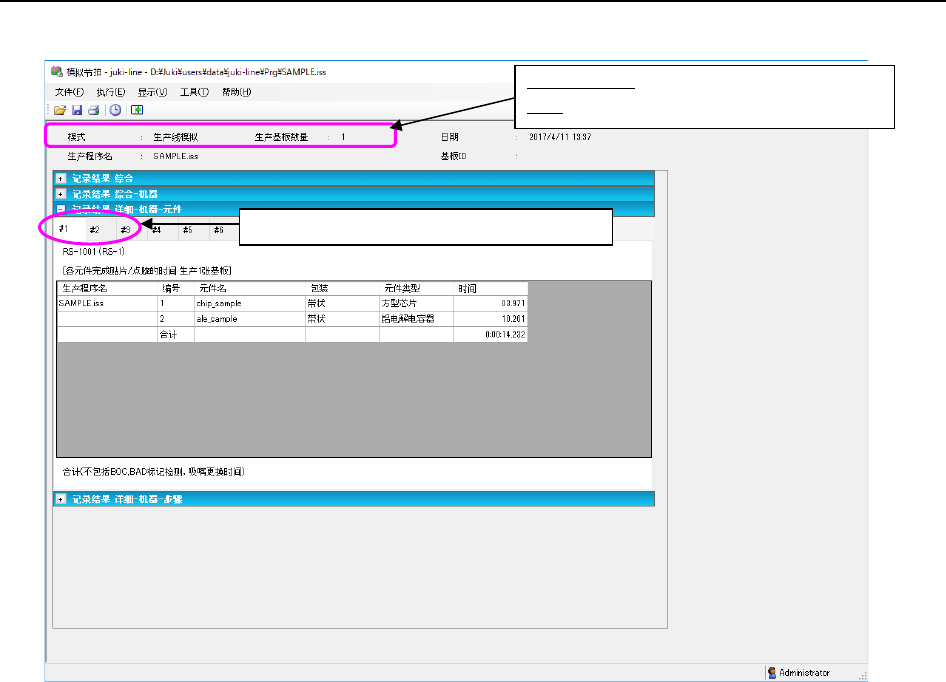Click the 生产线模拟 mode value
This screenshot has height=682, width=946.
176,137
